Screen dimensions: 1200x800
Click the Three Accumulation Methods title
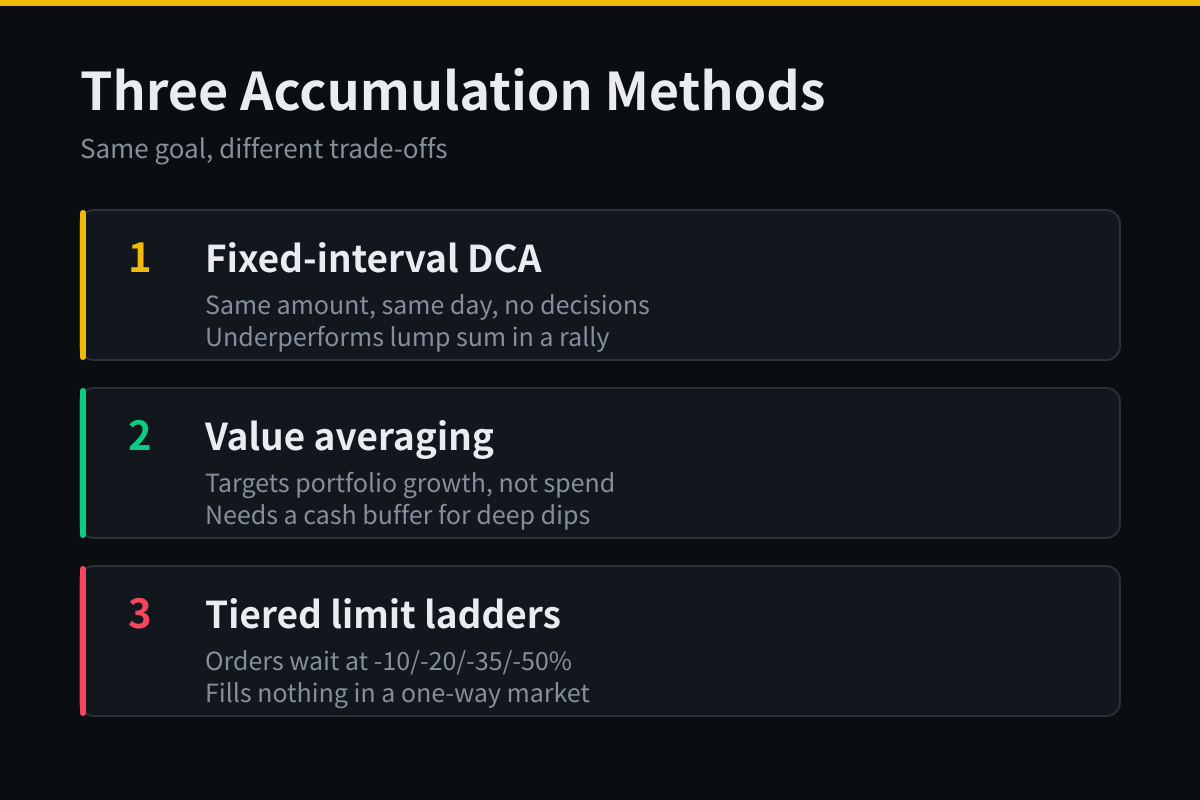452,91
